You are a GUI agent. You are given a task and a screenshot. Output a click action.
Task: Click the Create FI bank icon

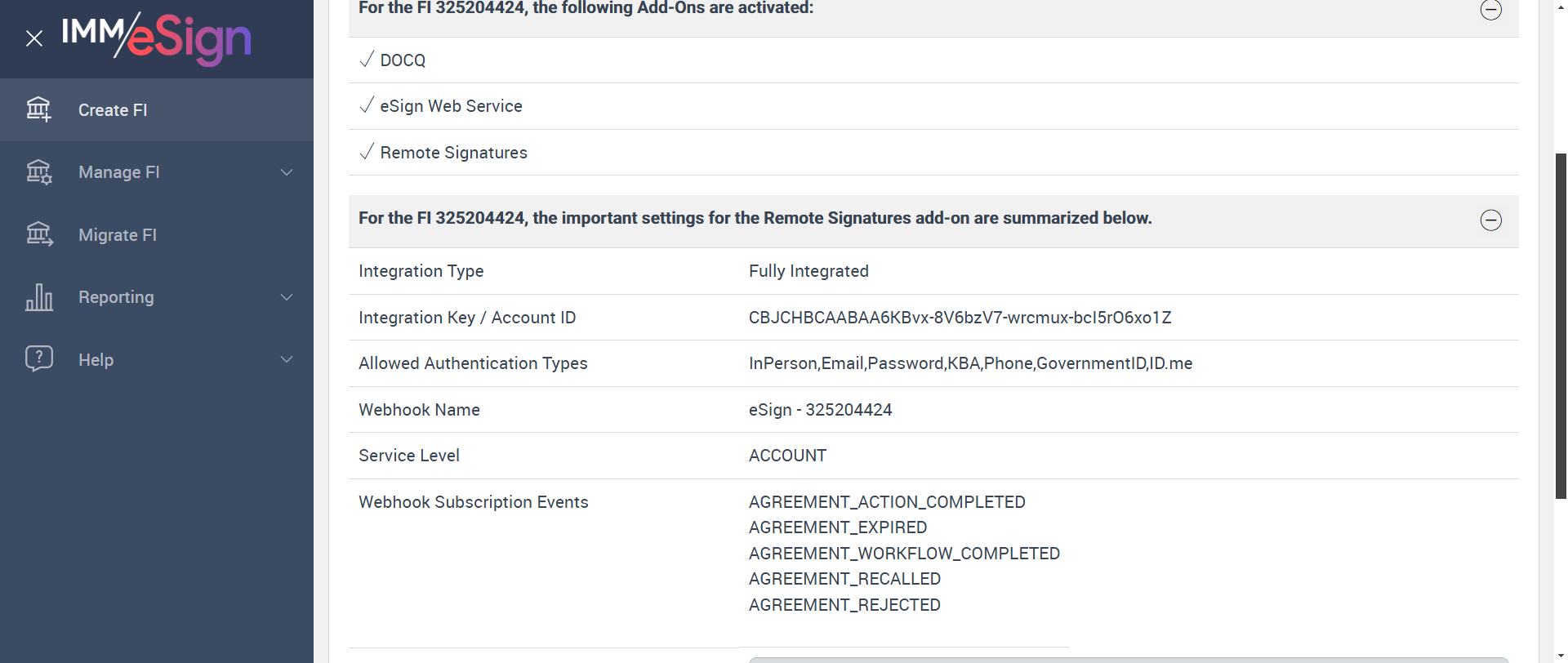[38, 109]
